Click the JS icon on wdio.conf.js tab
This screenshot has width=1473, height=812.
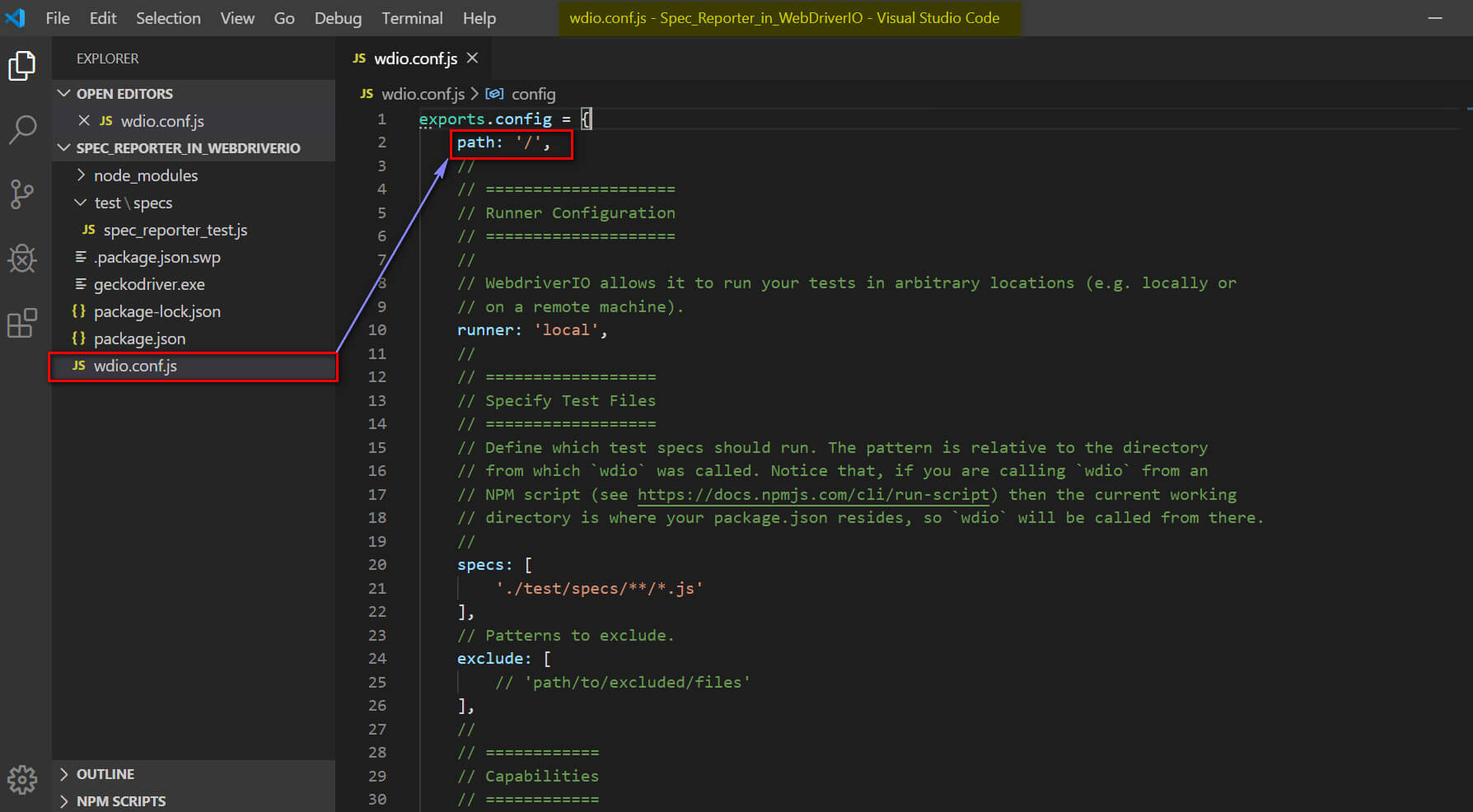(x=359, y=58)
